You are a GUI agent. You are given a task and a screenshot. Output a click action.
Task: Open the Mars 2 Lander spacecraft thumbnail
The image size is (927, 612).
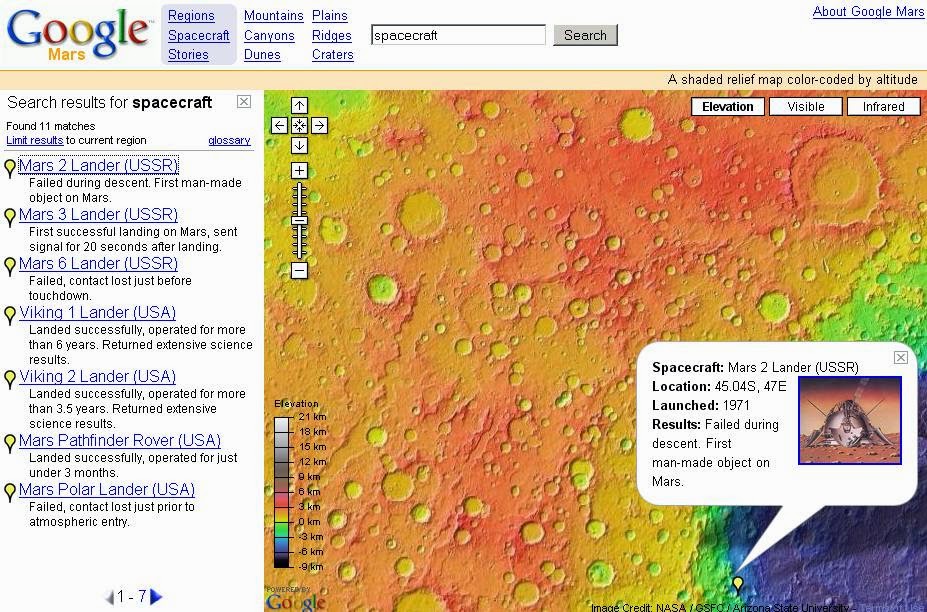pos(850,420)
